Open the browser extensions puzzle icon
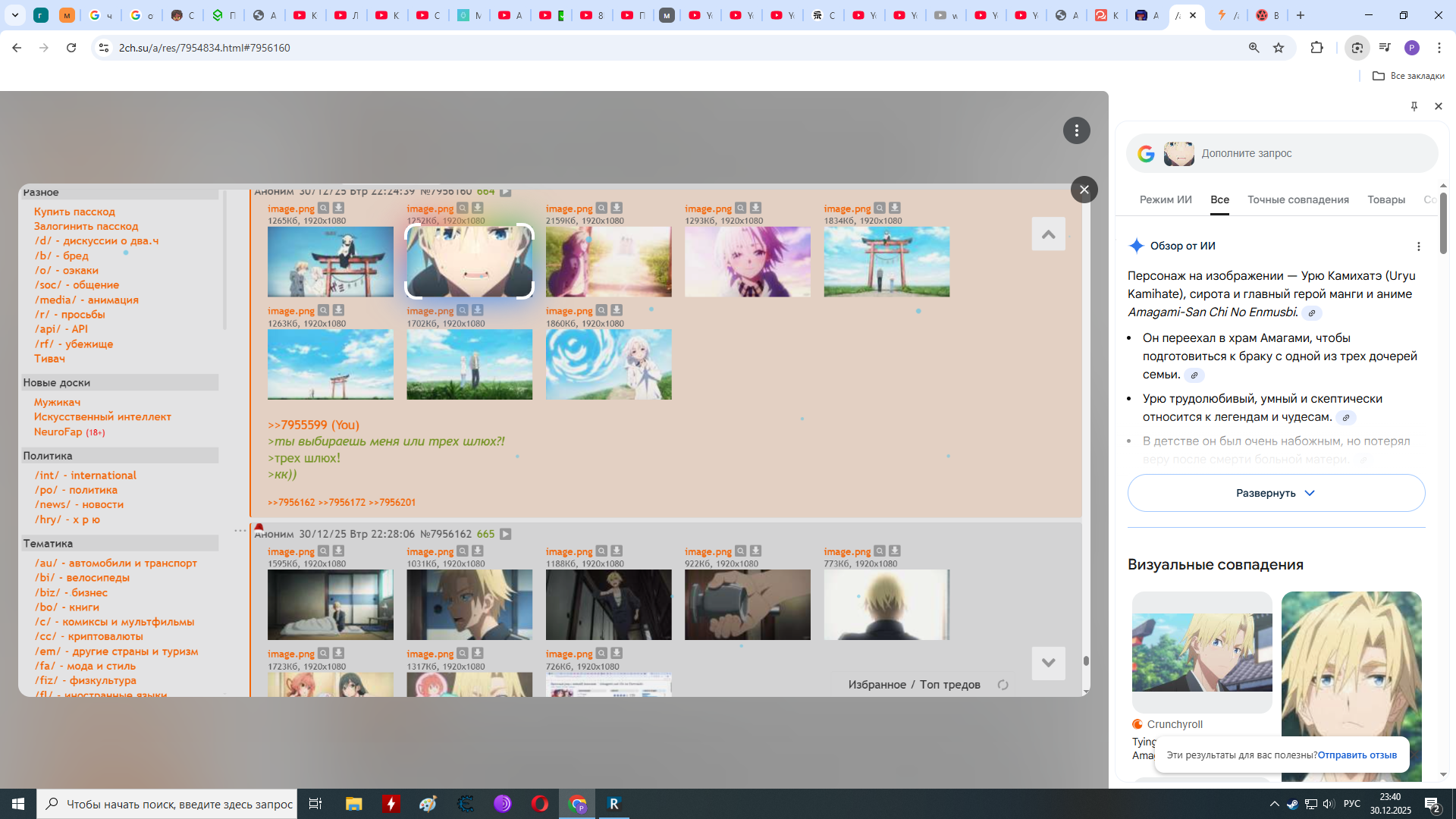Viewport: 1456px width, 819px height. pos(1316,48)
